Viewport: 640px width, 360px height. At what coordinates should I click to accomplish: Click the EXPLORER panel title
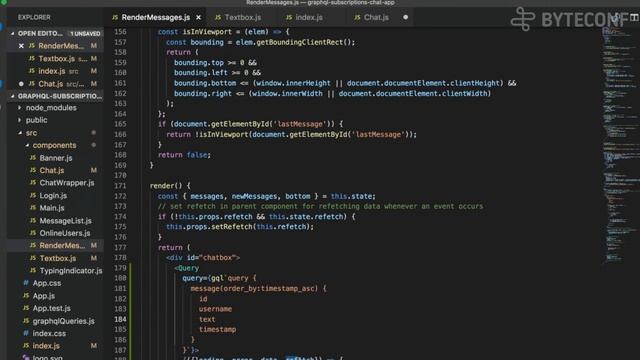pyautogui.click(x=34, y=18)
